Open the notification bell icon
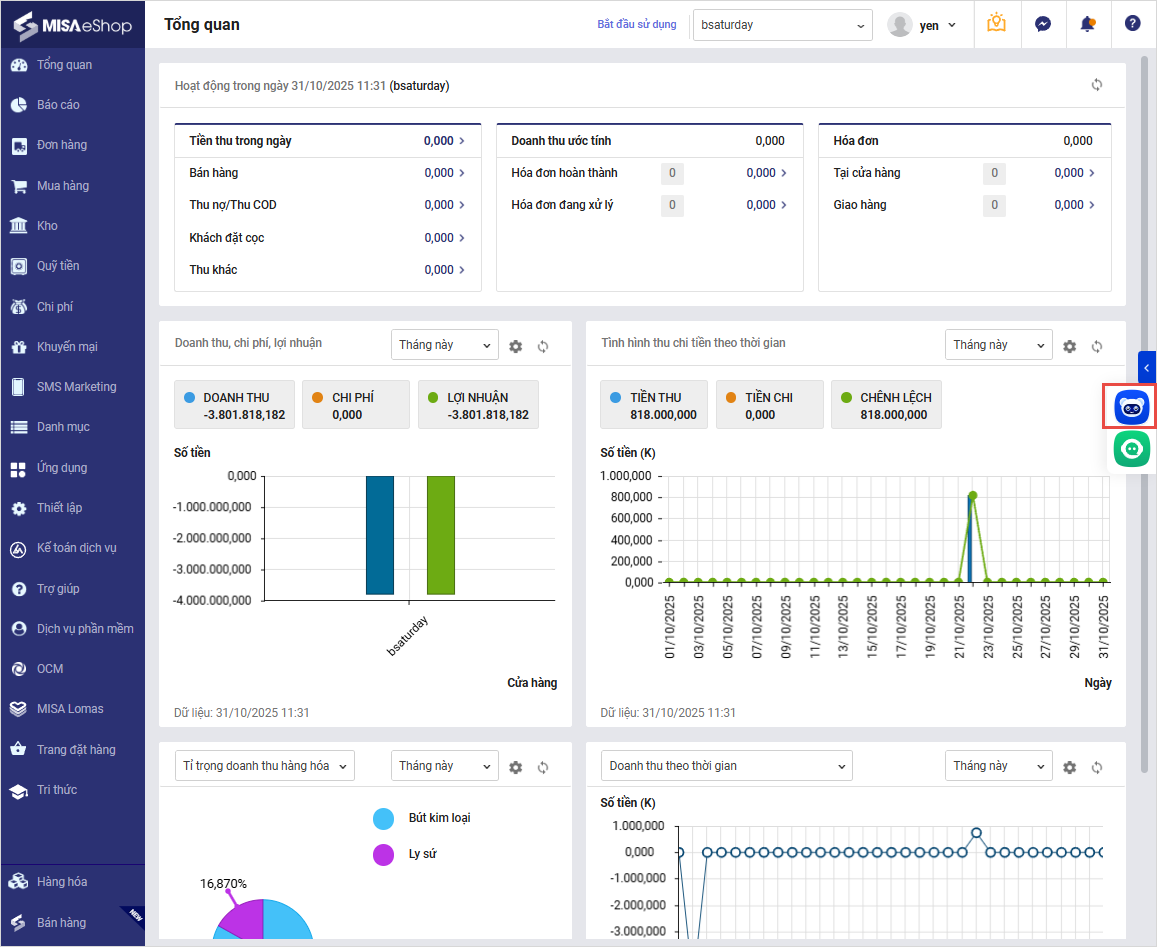Image resolution: width=1157 pixels, height=947 pixels. [1087, 24]
